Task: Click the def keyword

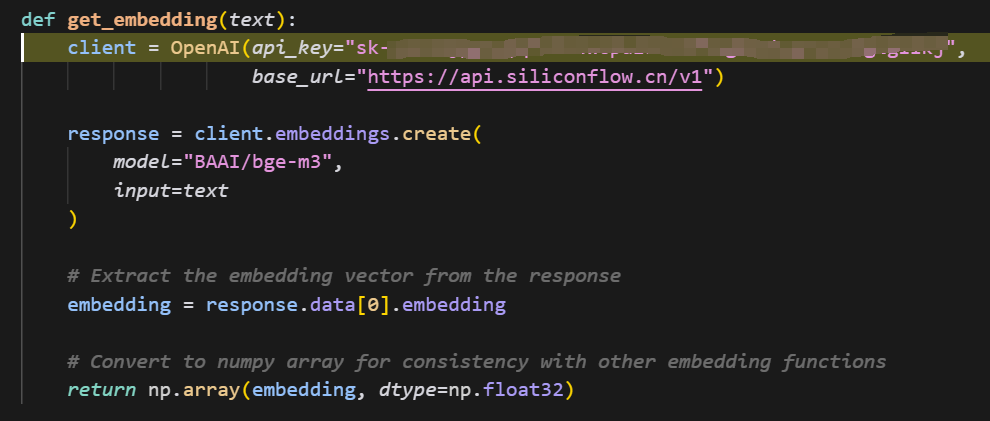Action: click(38, 20)
